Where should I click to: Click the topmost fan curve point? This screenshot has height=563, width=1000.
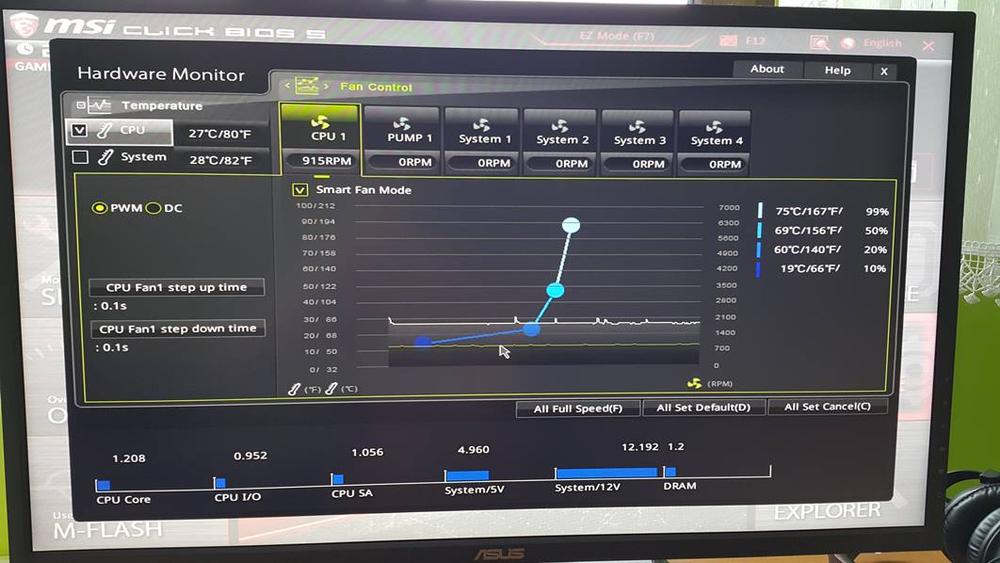coord(571,225)
